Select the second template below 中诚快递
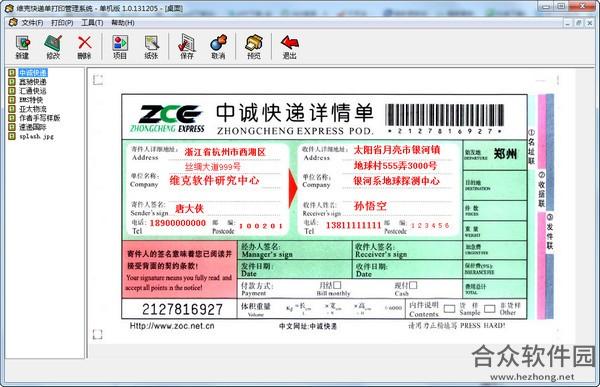 33,82
